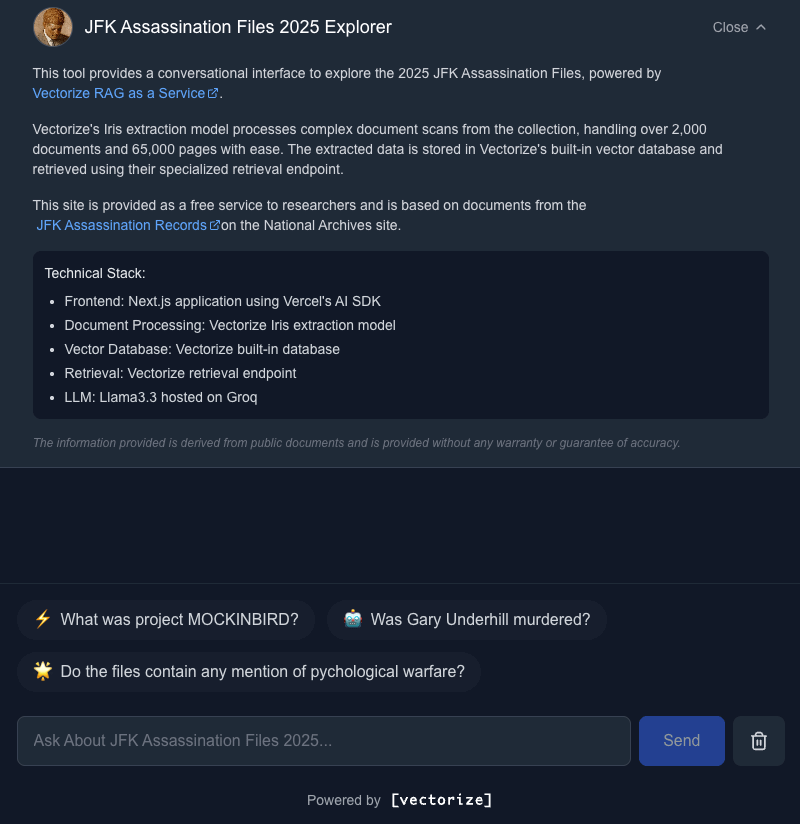Image resolution: width=800 pixels, height=824 pixels.
Task: Click the JFK Assassination Files 2025 Explorer title
Action: click(238, 27)
